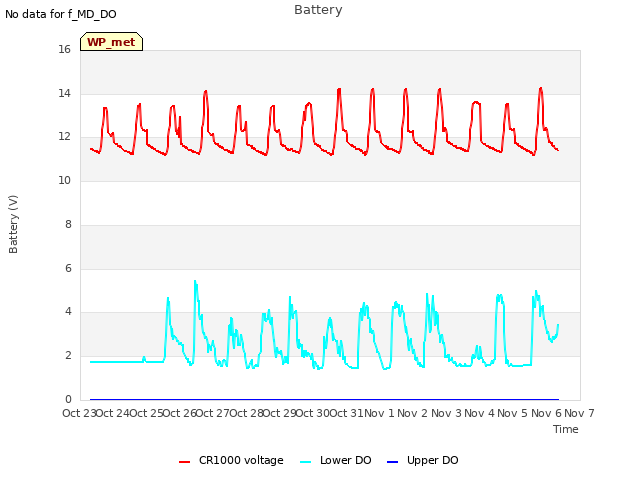The width and height of the screenshot is (640, 480).
Task: Click the y-axis value 14
Action: (64, 93)
